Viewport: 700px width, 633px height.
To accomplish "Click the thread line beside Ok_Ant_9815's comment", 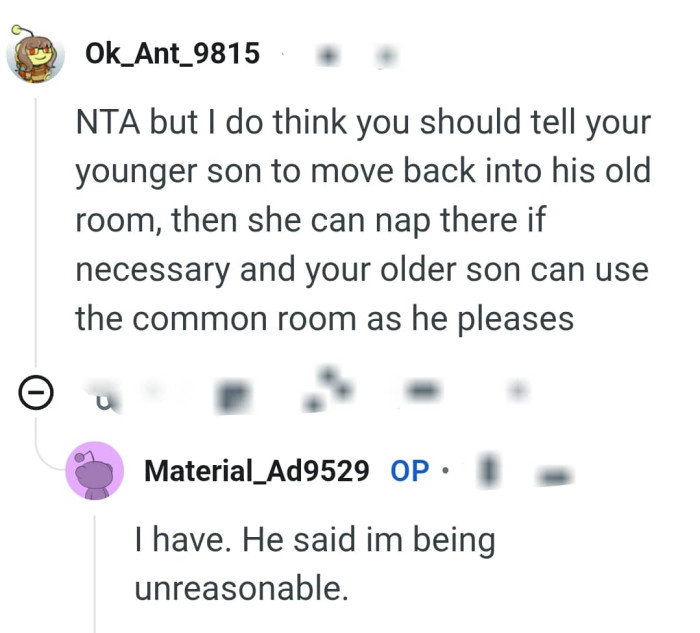I will [x=38, y=230].
